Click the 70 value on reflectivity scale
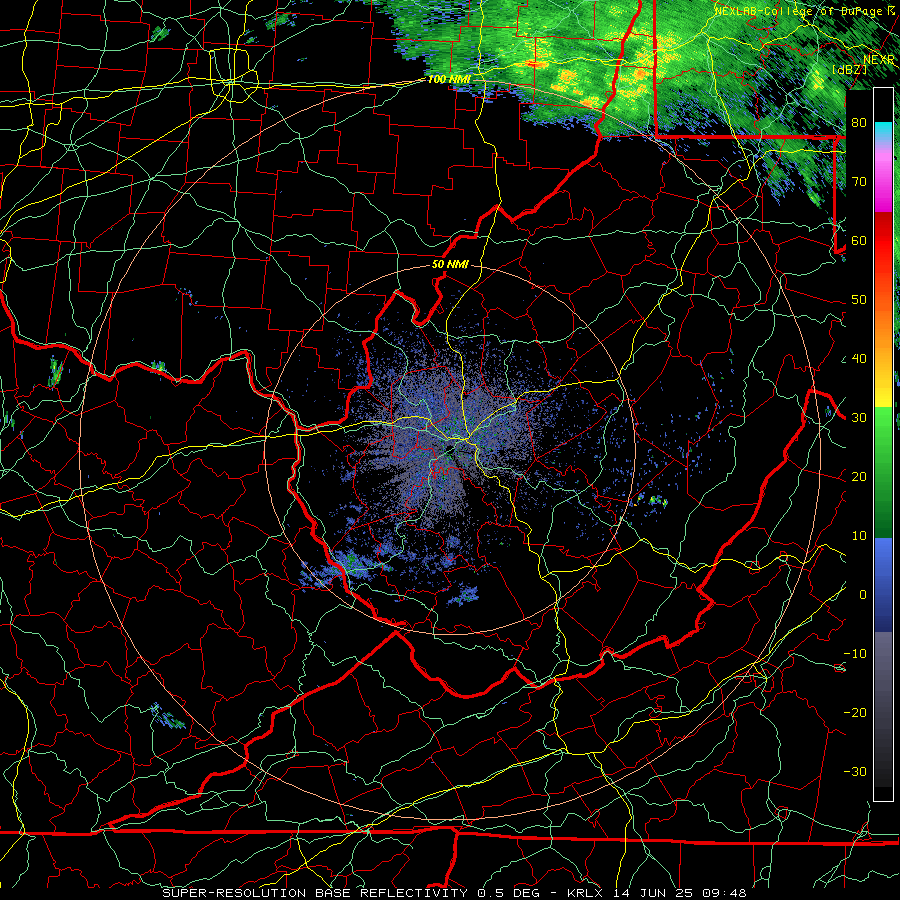This screenshot has width=900, height=900. (x=859, y=181)
